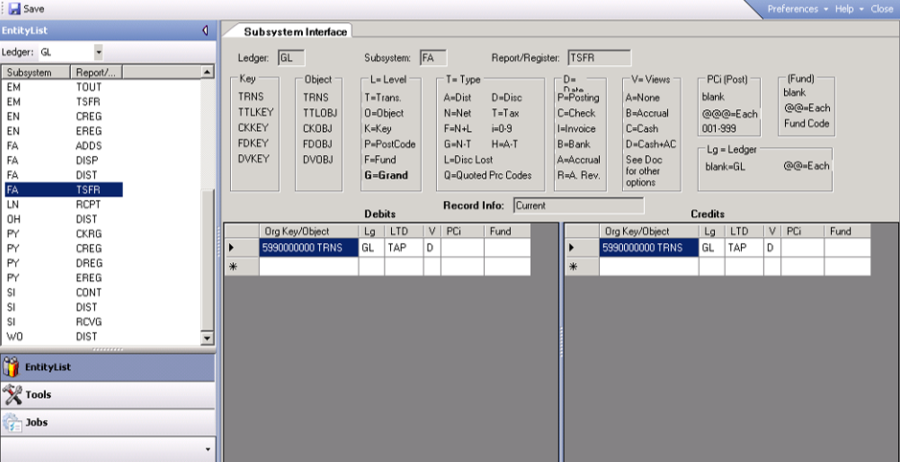Click Close in the top bar
The height and width of the screenshot is (462, 900).
click(x=881, y=8)
